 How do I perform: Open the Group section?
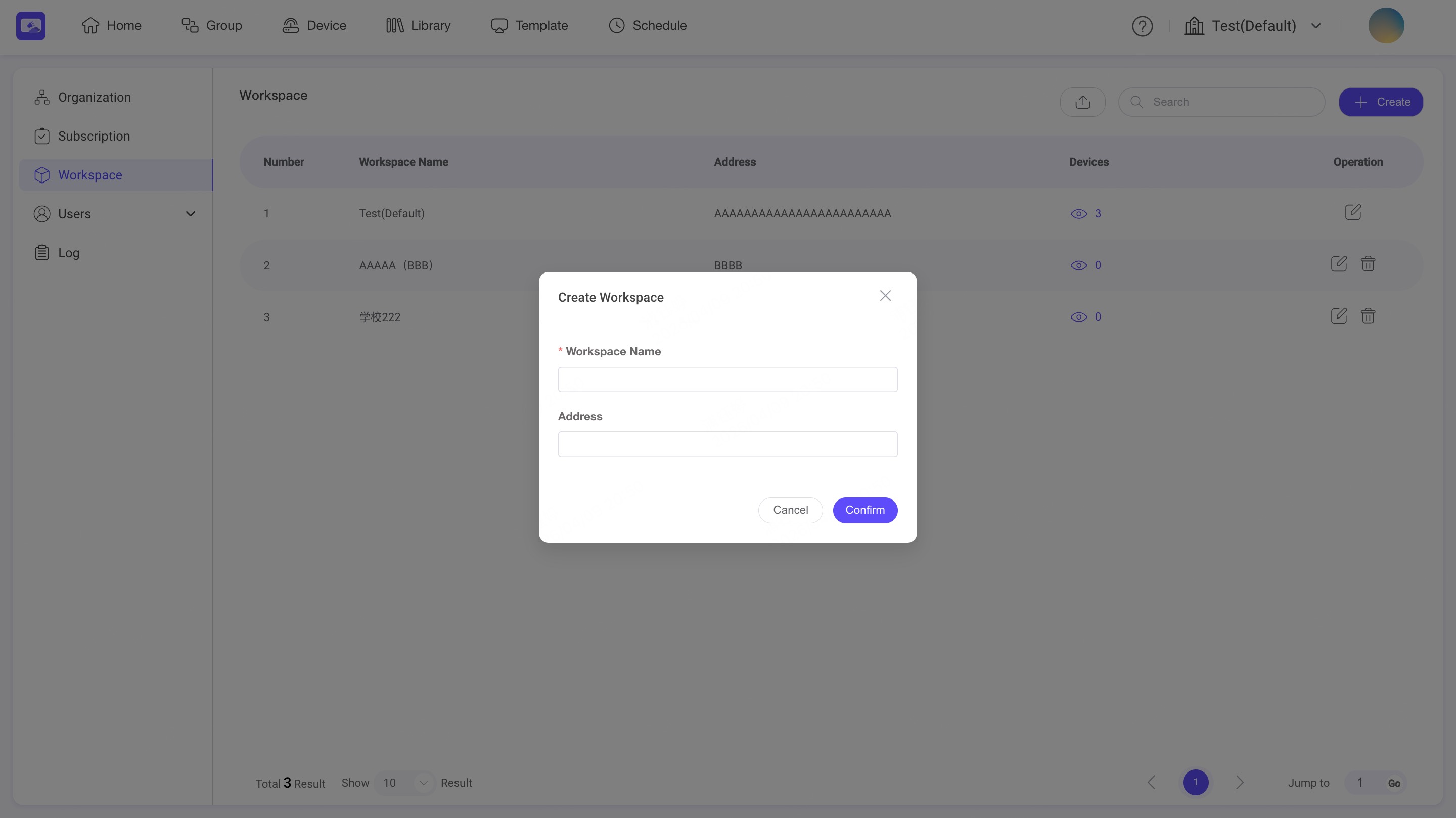211,25
